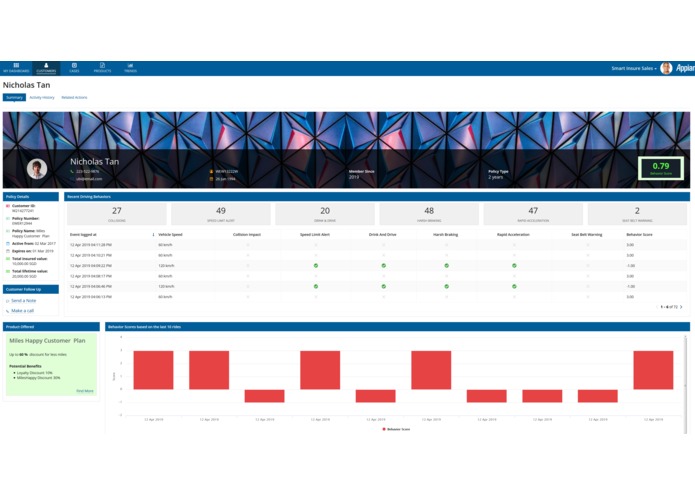The image size is (695, 494).
Task: Open the 49 Speed Limit Alert card
Action: pyautogui.click(x=221, y=214)
